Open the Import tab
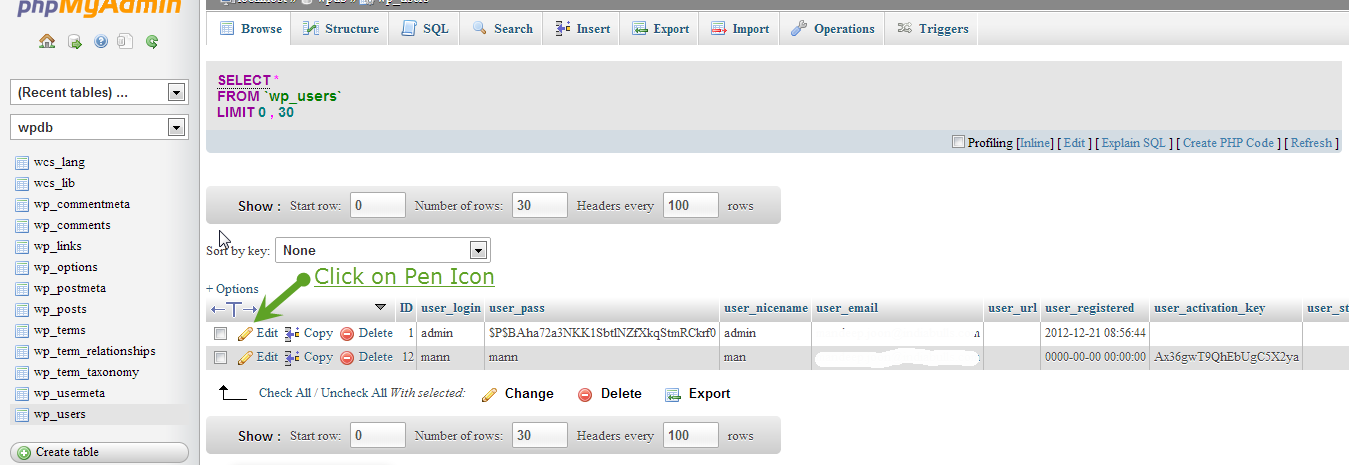The image size is (1349, 465). click(739, 29)
